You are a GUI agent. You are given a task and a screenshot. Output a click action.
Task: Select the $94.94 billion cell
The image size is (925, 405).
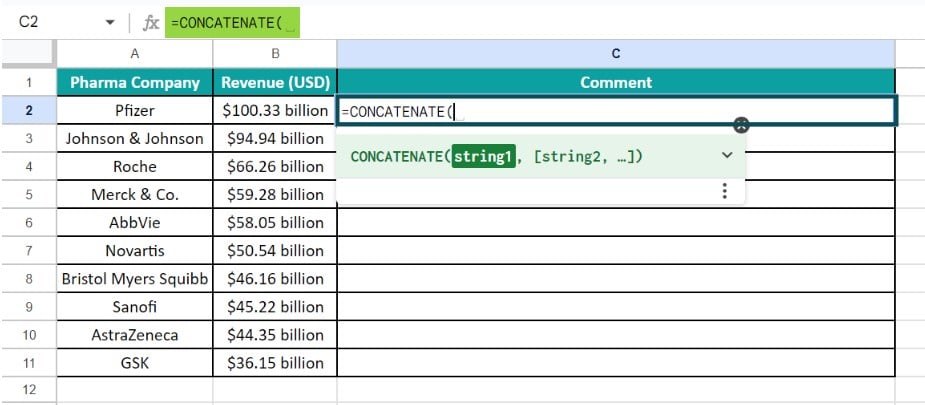[275, 139]
